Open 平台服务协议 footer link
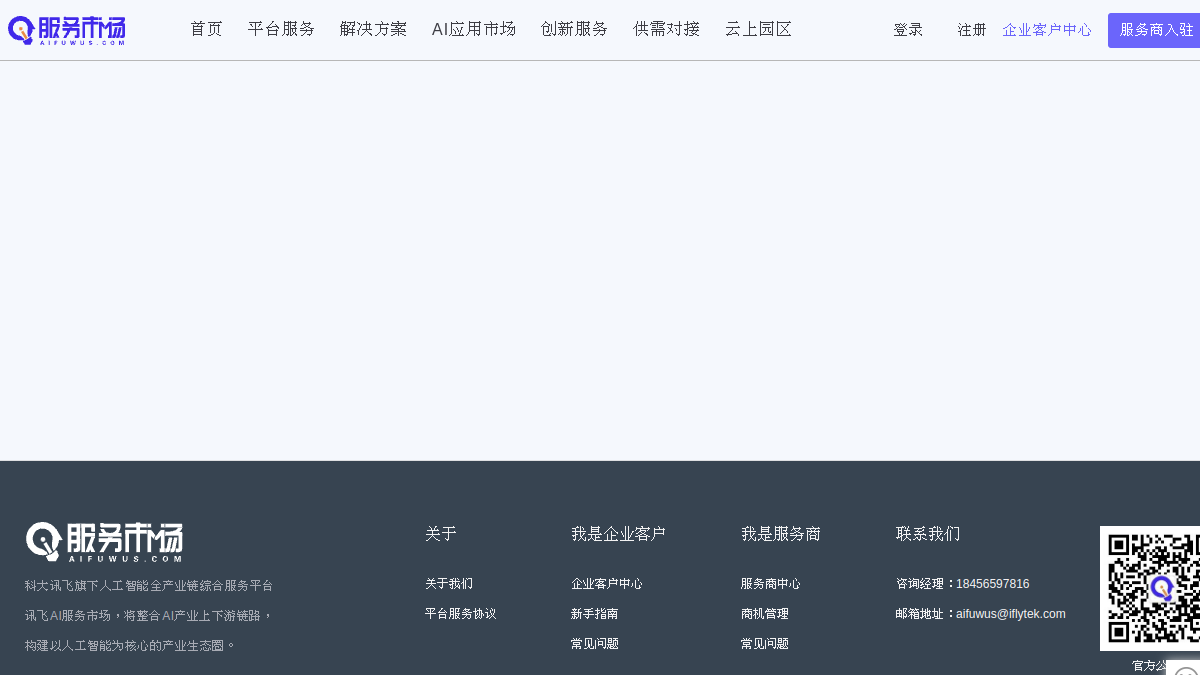Image resolution: width=1200 pixels, height=675 pixels. 460,614
